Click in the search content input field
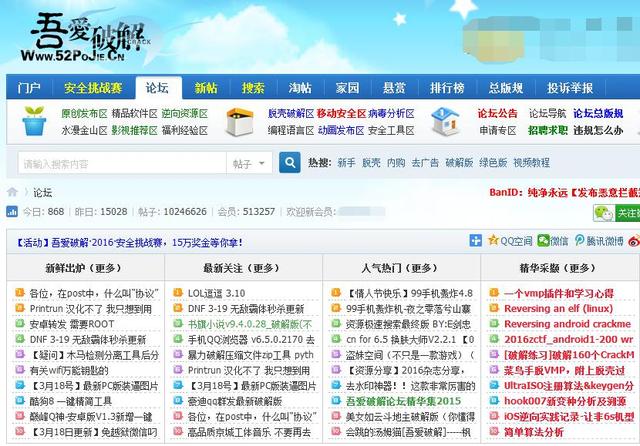Screen dimensions: 640x446 click(x=122, y=164)
